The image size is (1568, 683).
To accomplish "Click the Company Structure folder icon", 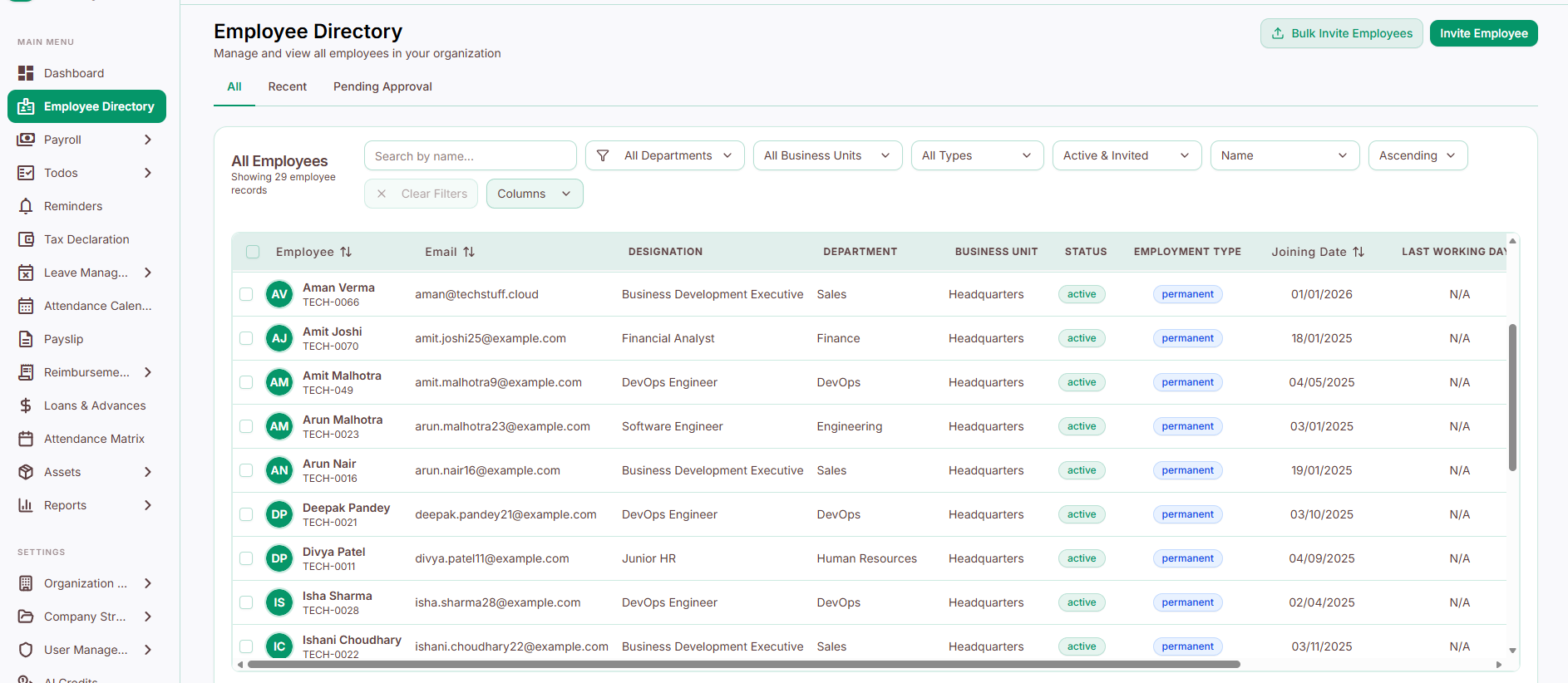I will 26,617.
